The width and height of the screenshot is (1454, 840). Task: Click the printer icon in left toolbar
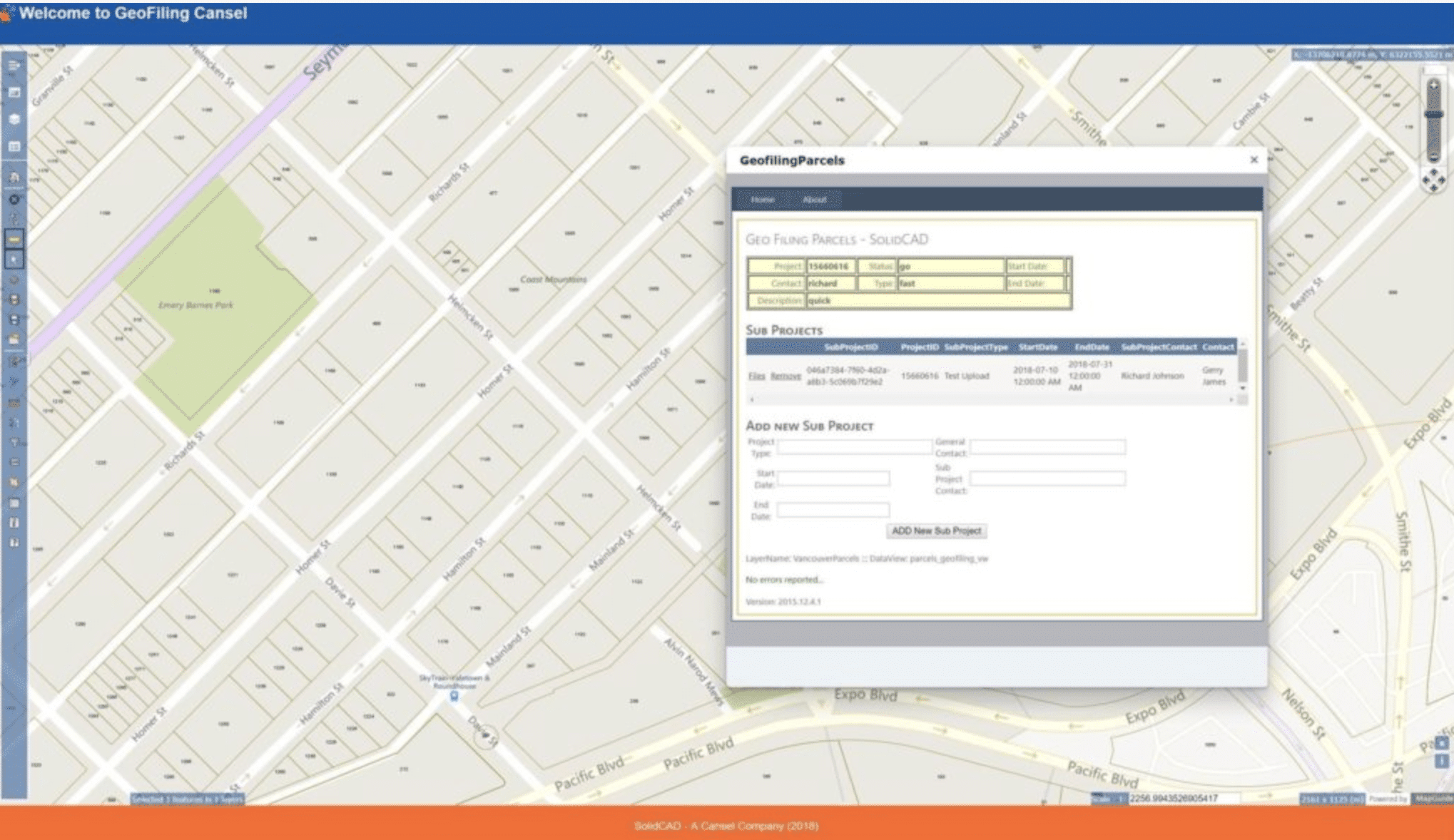[14, 299]
